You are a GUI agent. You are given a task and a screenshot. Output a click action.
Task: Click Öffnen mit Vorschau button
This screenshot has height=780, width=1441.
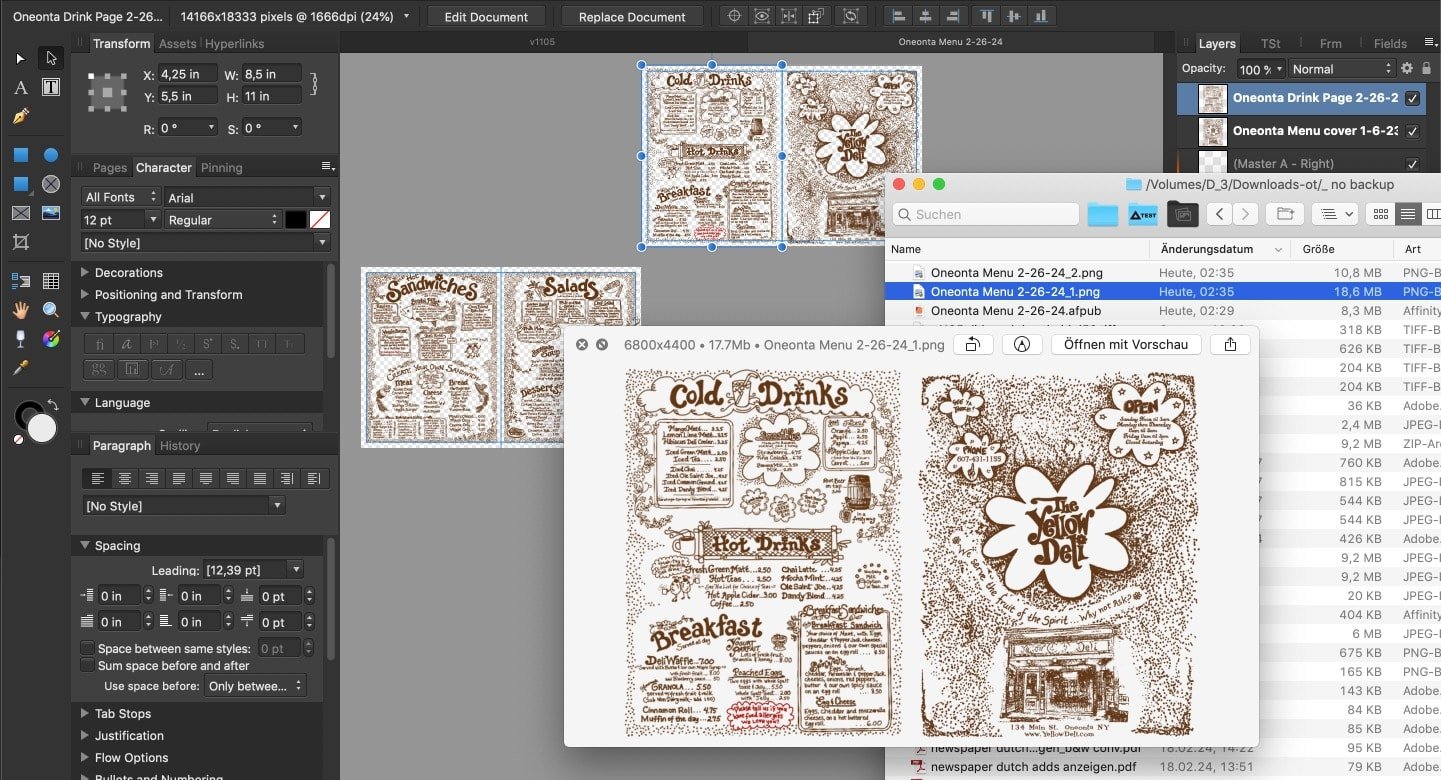[1125, 344]
